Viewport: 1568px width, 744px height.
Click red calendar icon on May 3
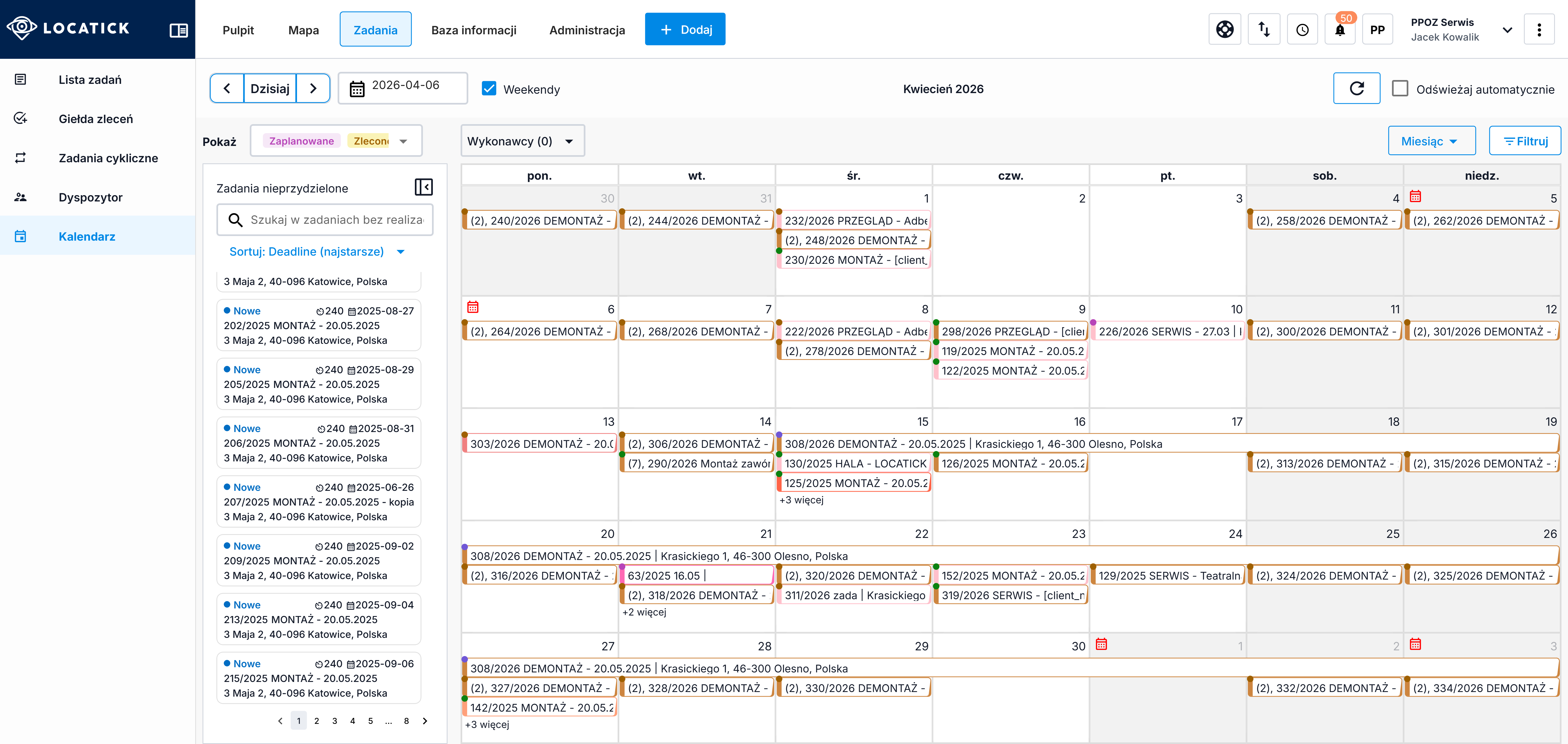pos(1416,644)
